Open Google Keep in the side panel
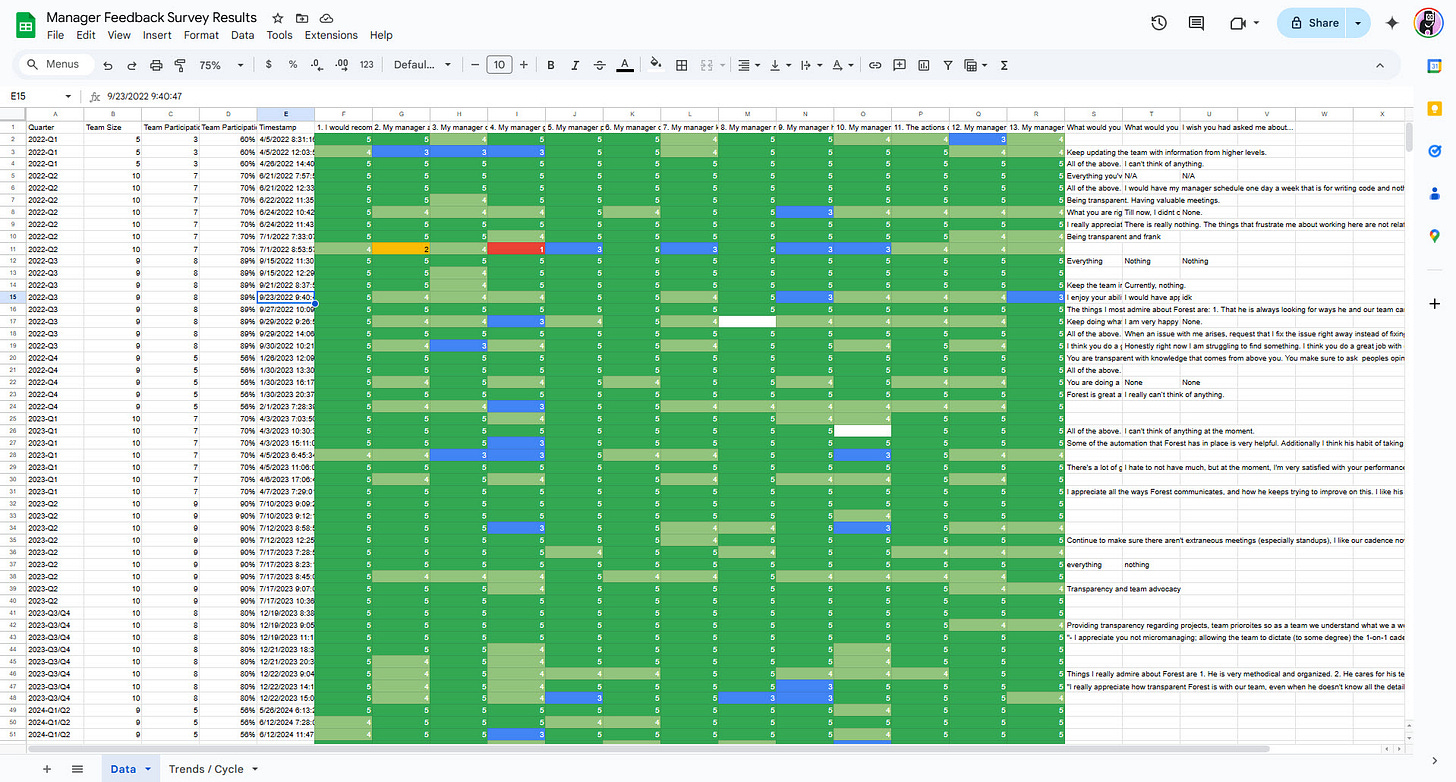The height and width of the screenshot is (782, 1456). pyautogui.click(x=1435, y=108)
